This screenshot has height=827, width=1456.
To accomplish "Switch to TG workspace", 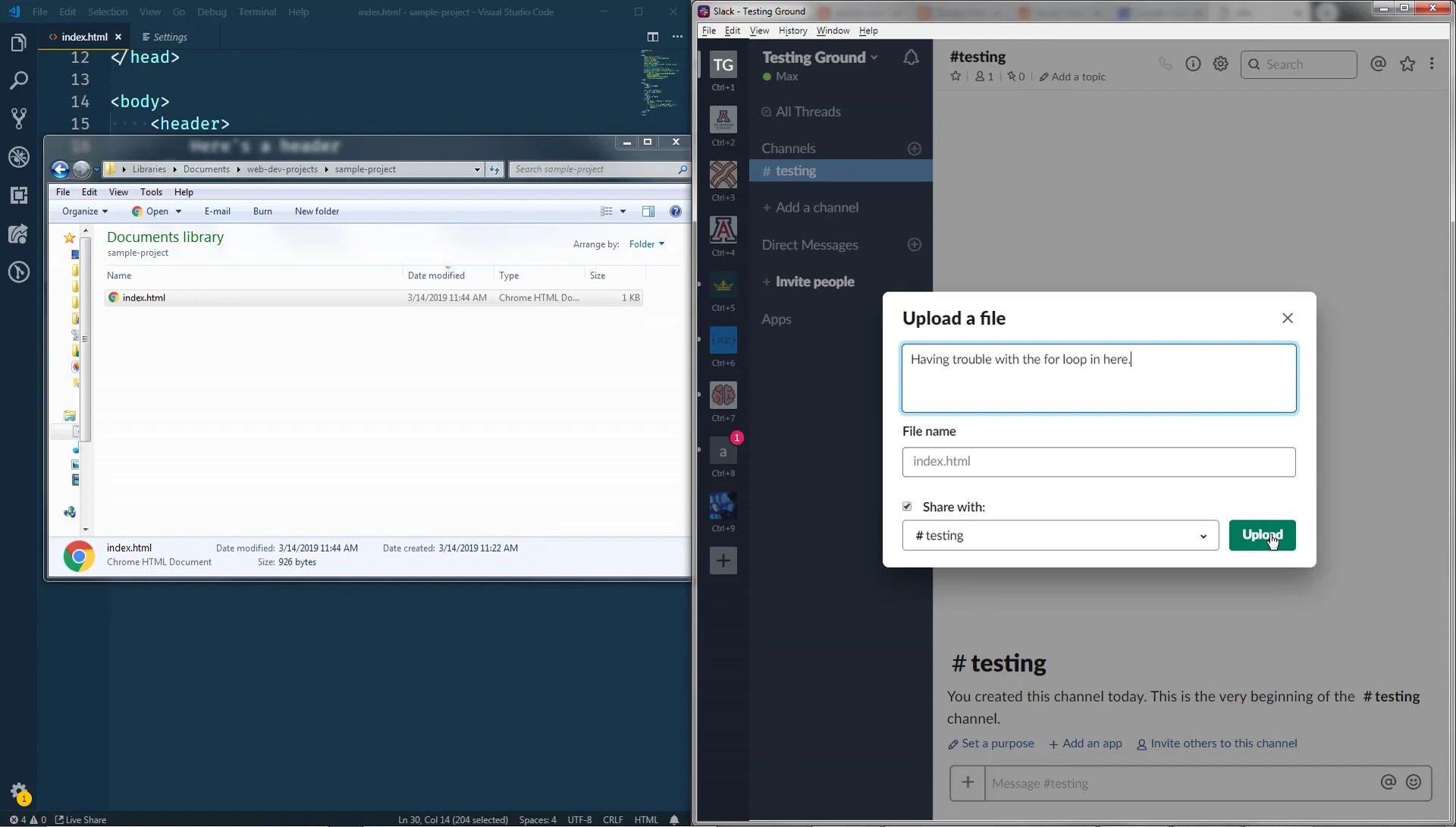I will click(x=723, y=64).
